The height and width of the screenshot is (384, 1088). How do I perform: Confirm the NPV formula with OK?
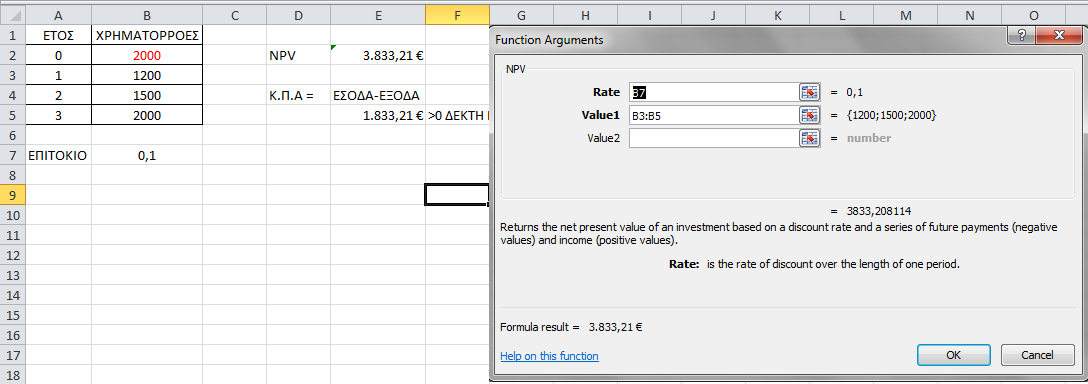(953, 354)
